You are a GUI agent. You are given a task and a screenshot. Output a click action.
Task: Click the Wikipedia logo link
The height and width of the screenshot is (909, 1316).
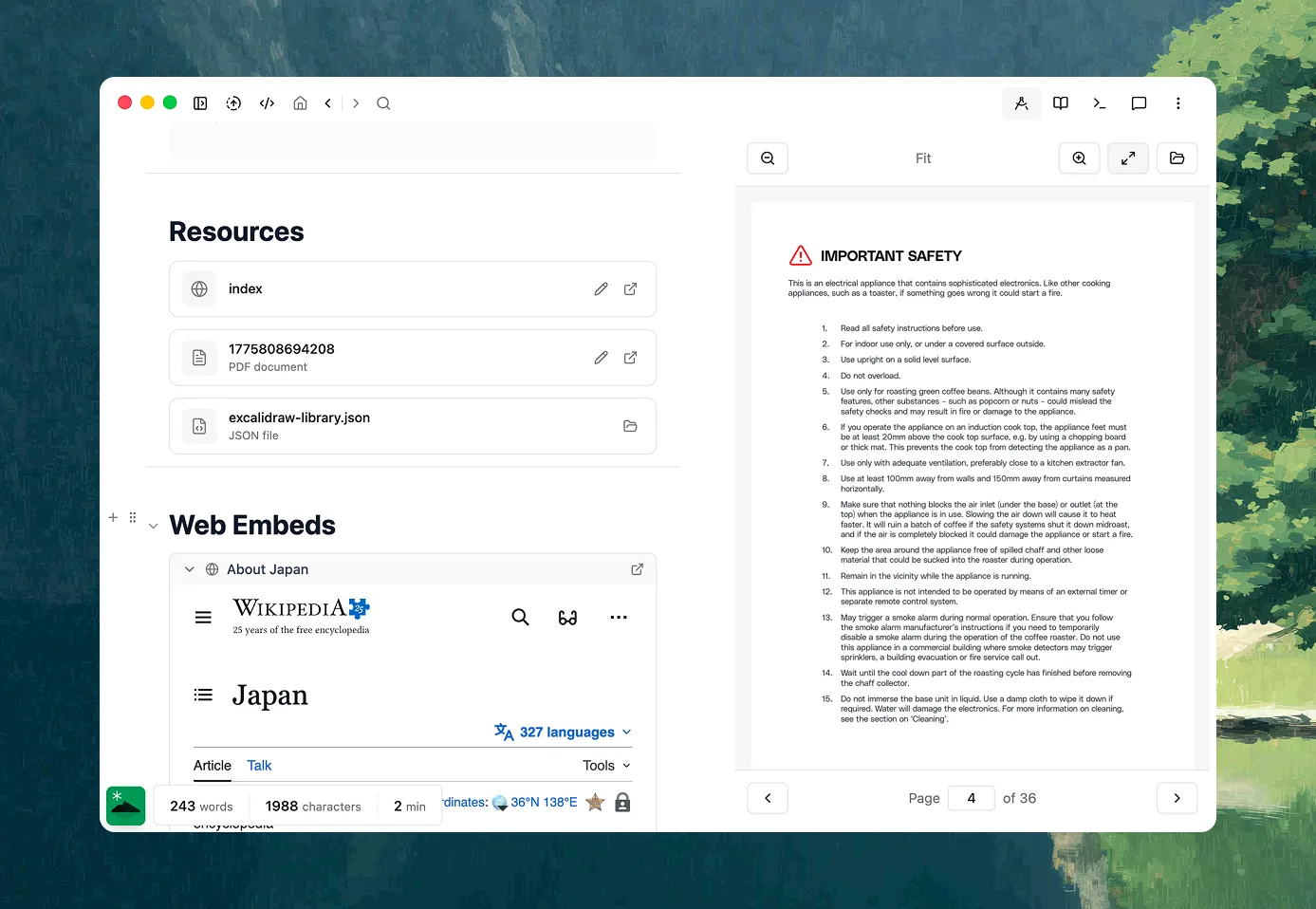301,616
